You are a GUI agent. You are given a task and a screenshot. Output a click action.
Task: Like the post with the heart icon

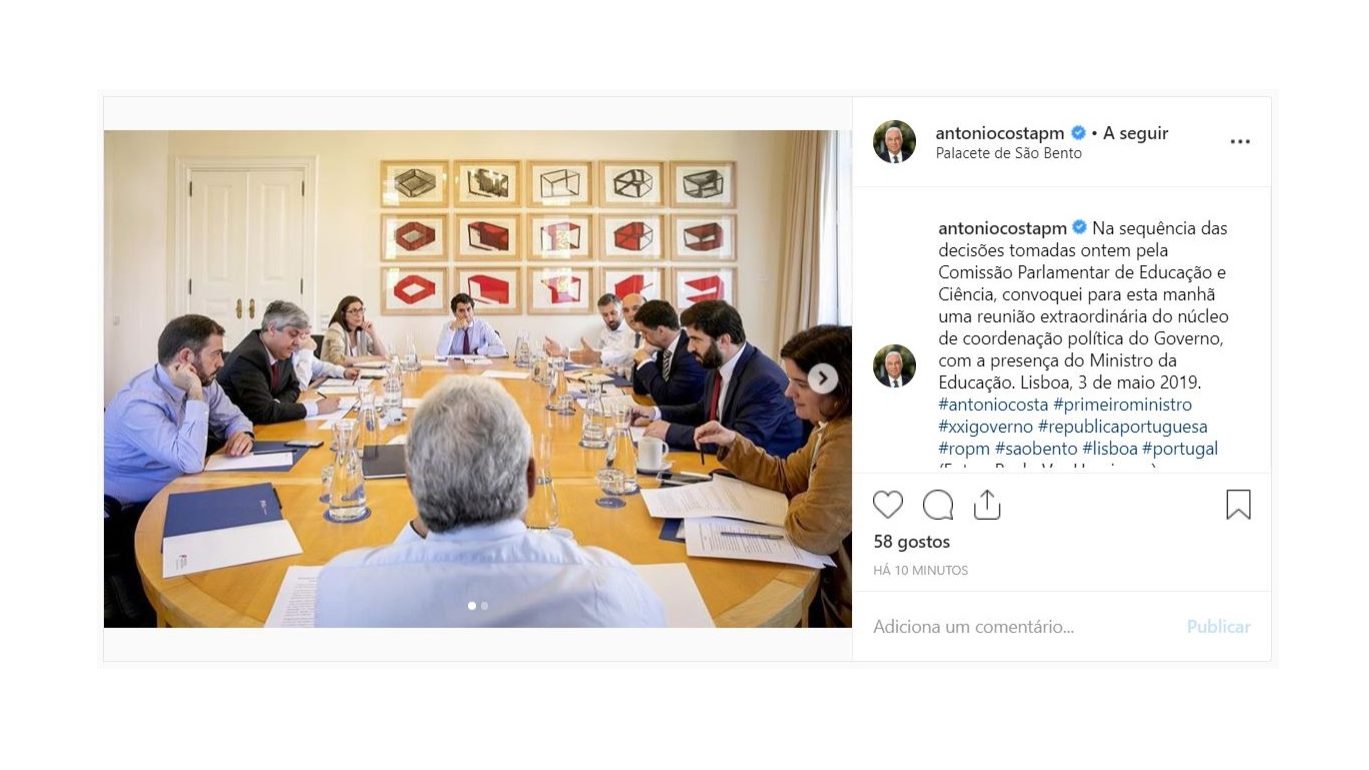(888, 505)
